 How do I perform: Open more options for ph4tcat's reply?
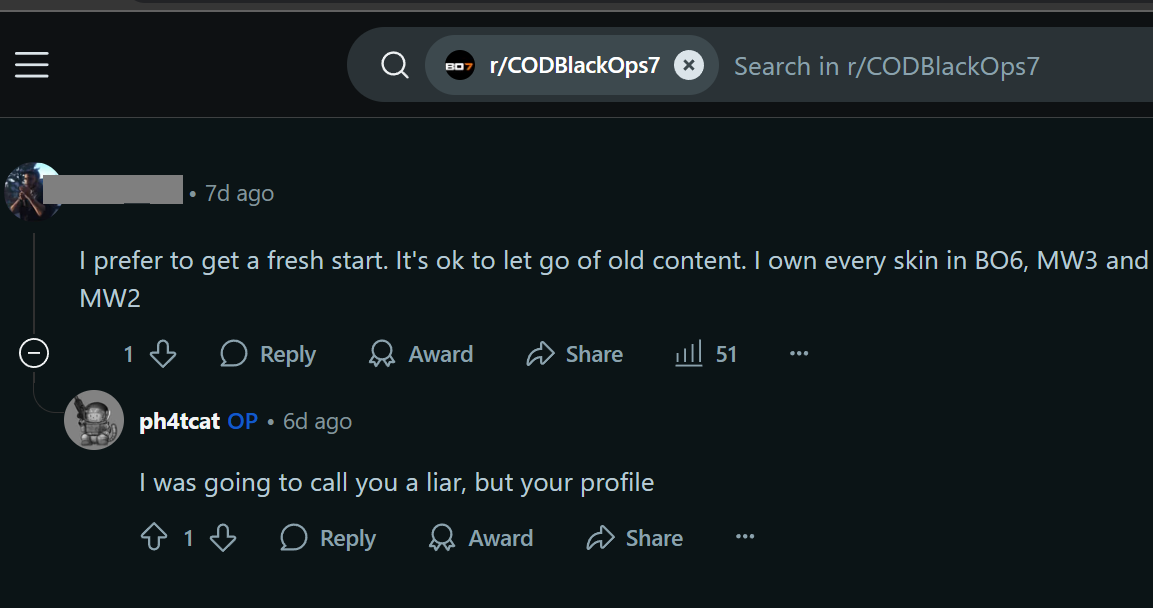745,537
